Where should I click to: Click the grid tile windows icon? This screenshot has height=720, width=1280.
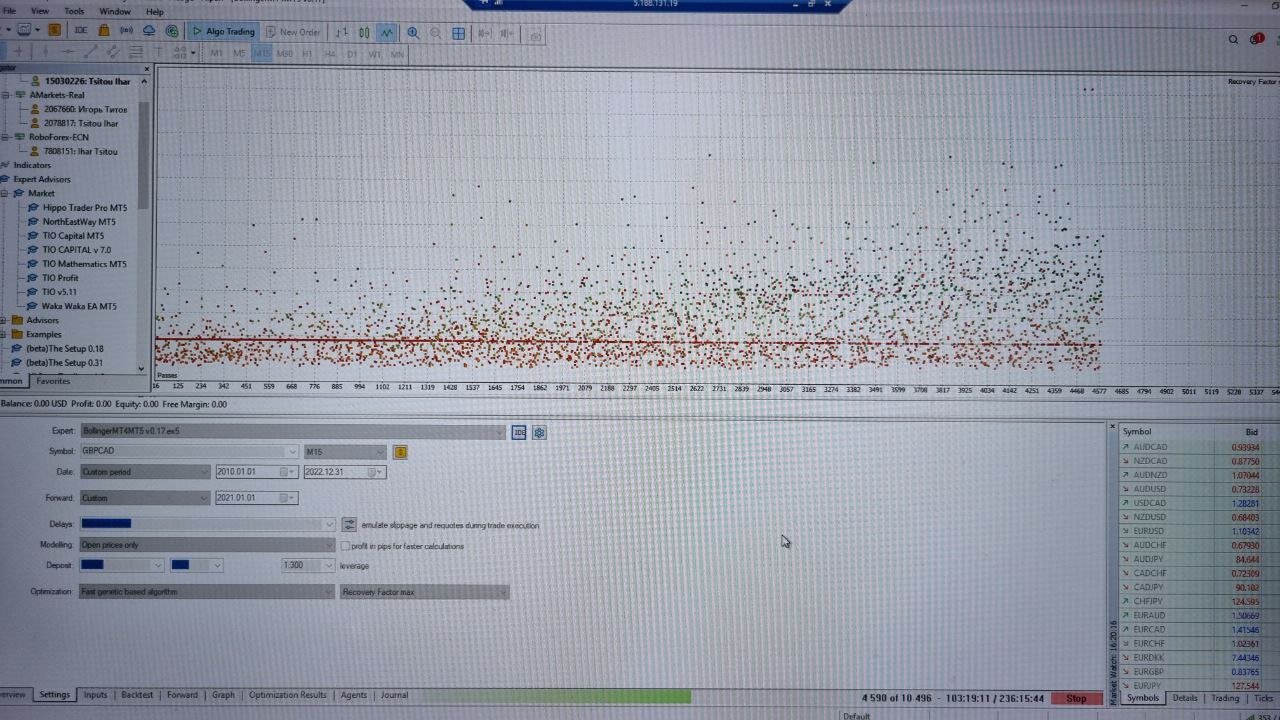tap(459, 33)
